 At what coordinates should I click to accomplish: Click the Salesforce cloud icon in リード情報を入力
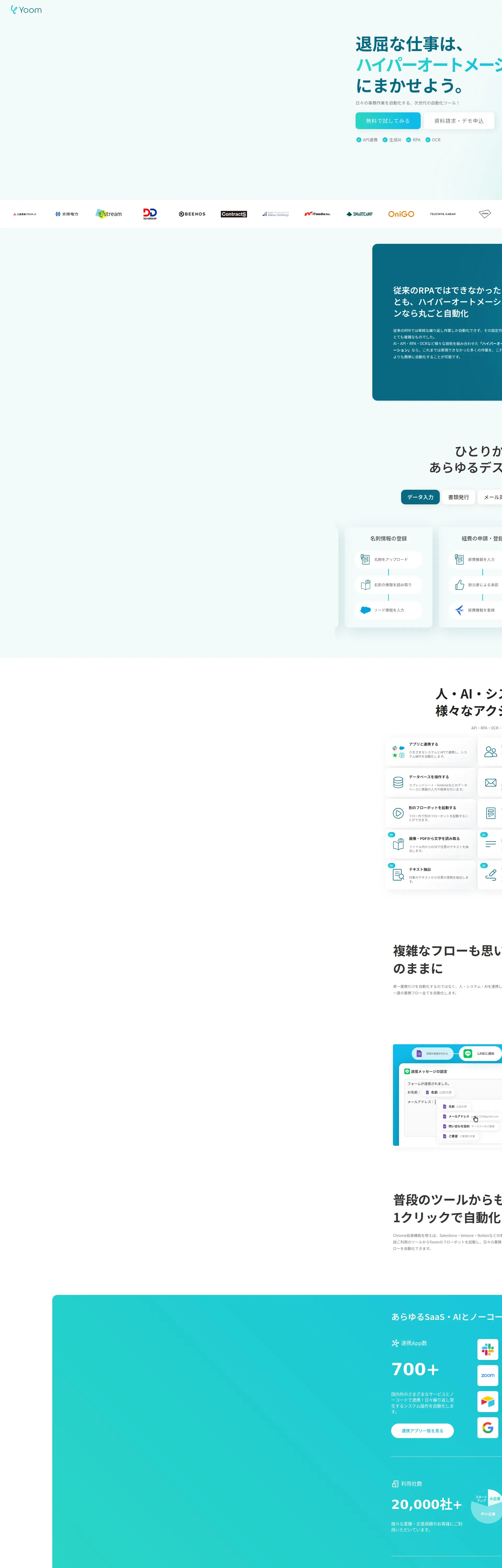pos(366,609)
